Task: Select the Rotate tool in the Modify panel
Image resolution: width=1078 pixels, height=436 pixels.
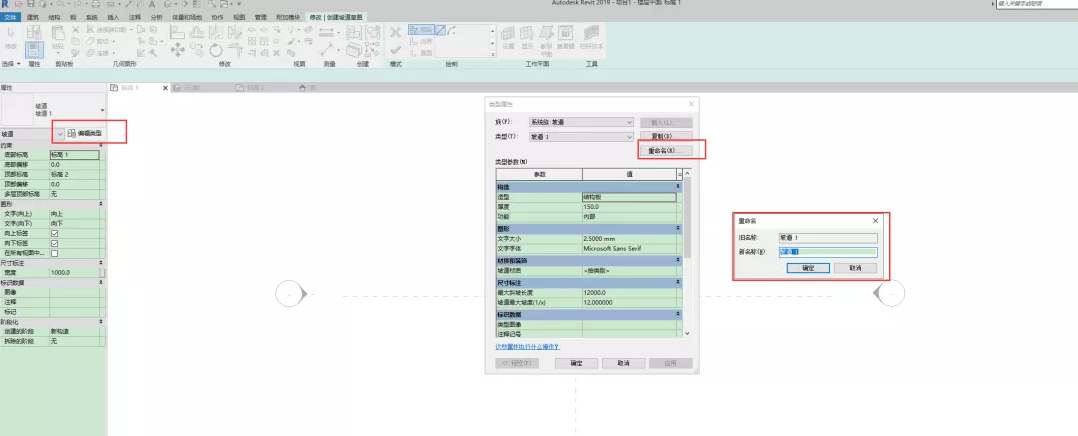Action: (x=216, y=50)
